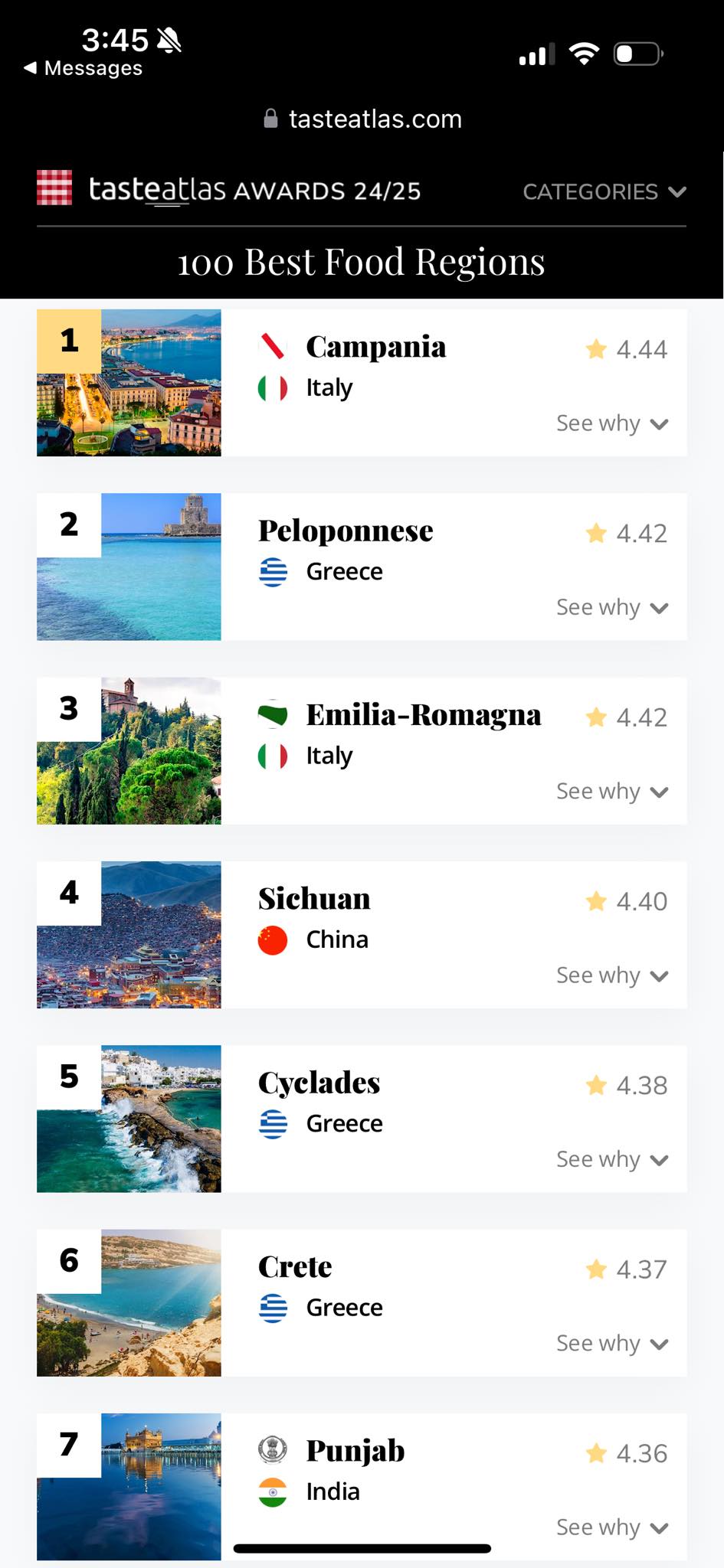This screenshot has width=724, height=1568.
Task: Tap the Emilia-Romagna green emblem icon
Action: pos(273,714)
